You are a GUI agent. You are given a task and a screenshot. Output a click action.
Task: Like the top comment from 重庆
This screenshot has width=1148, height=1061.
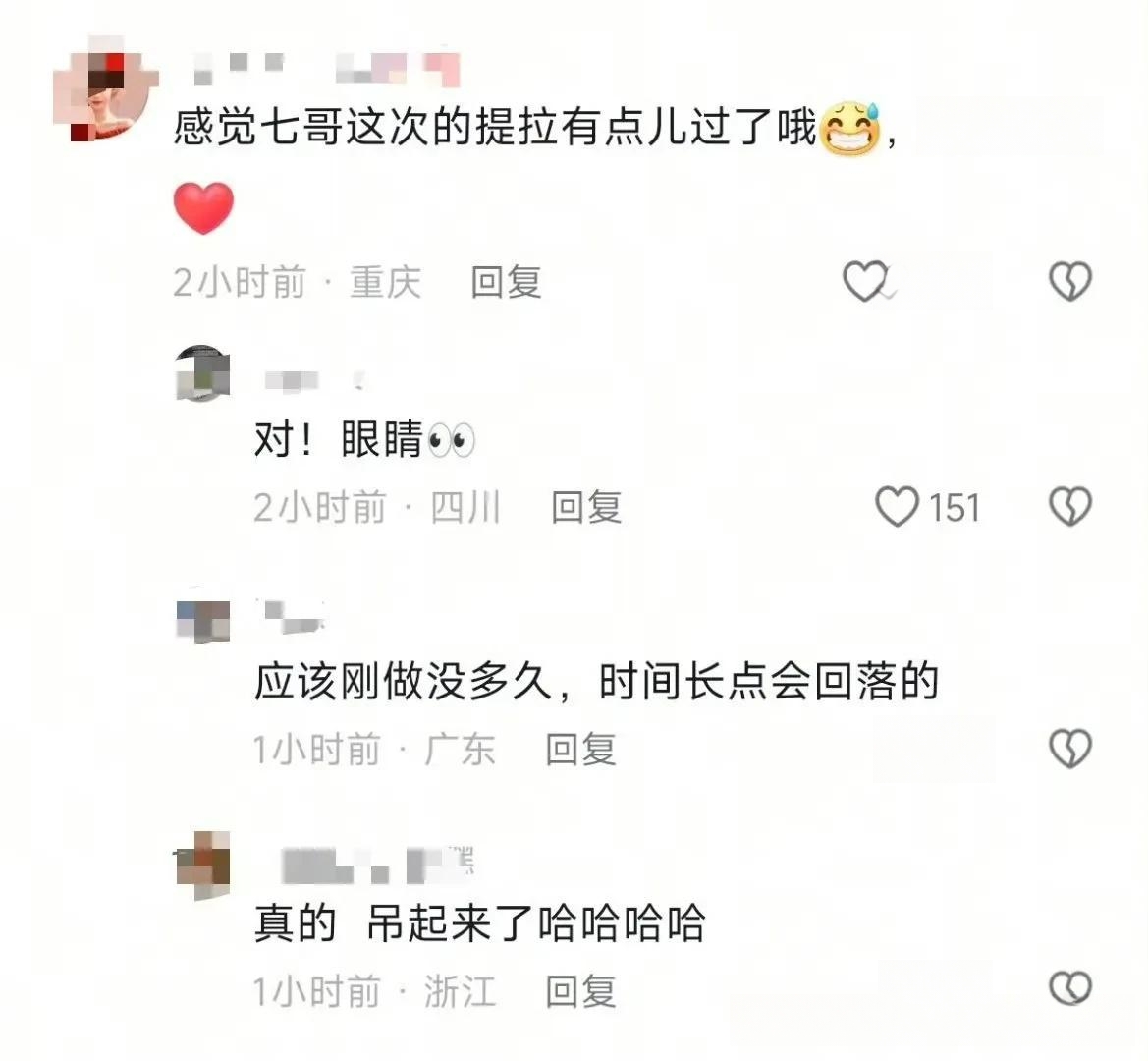coord(864,281)
